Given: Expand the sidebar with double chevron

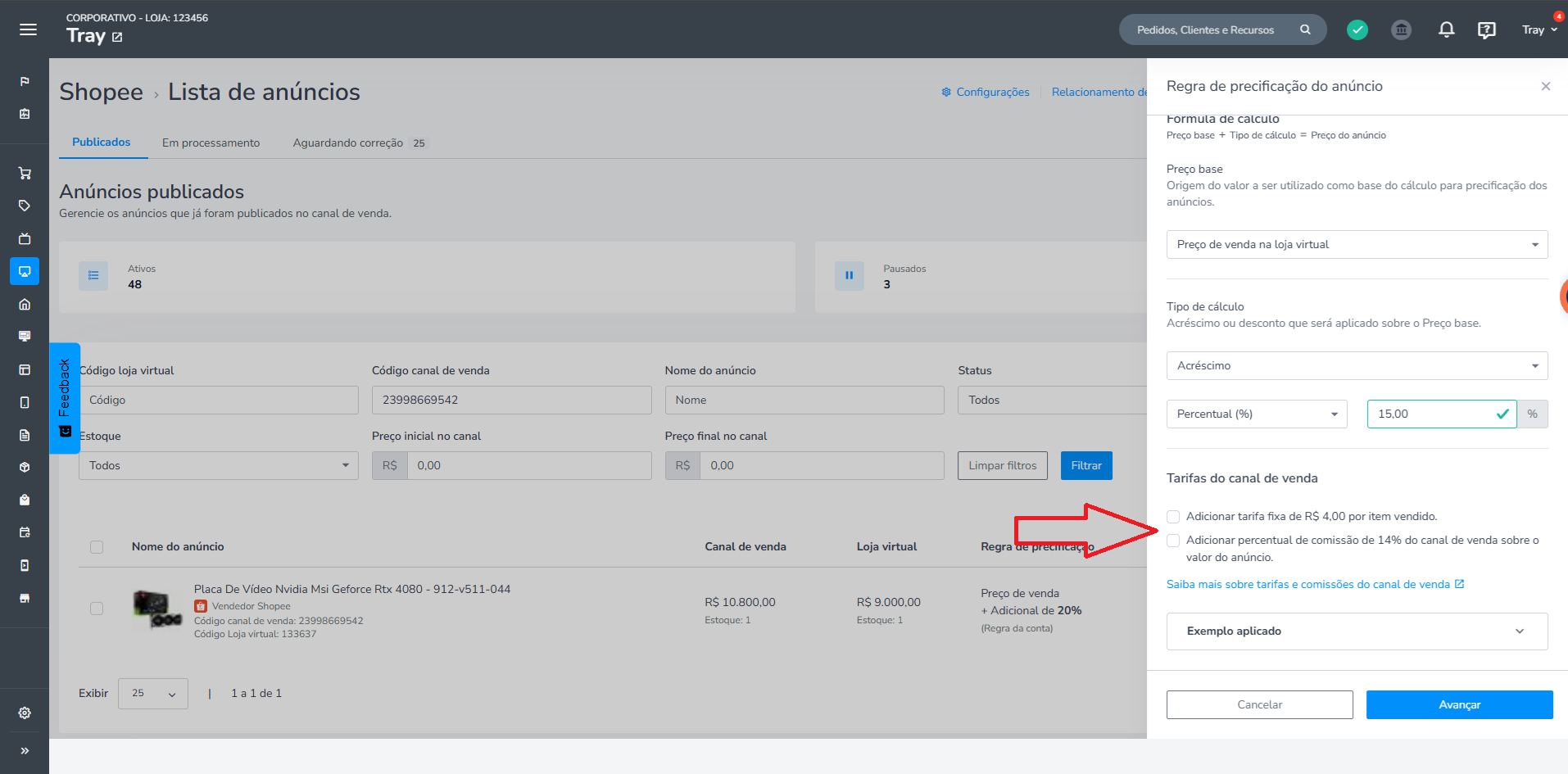Looking at the screenshot, I should pyautogui.click(x=25, y=750).
